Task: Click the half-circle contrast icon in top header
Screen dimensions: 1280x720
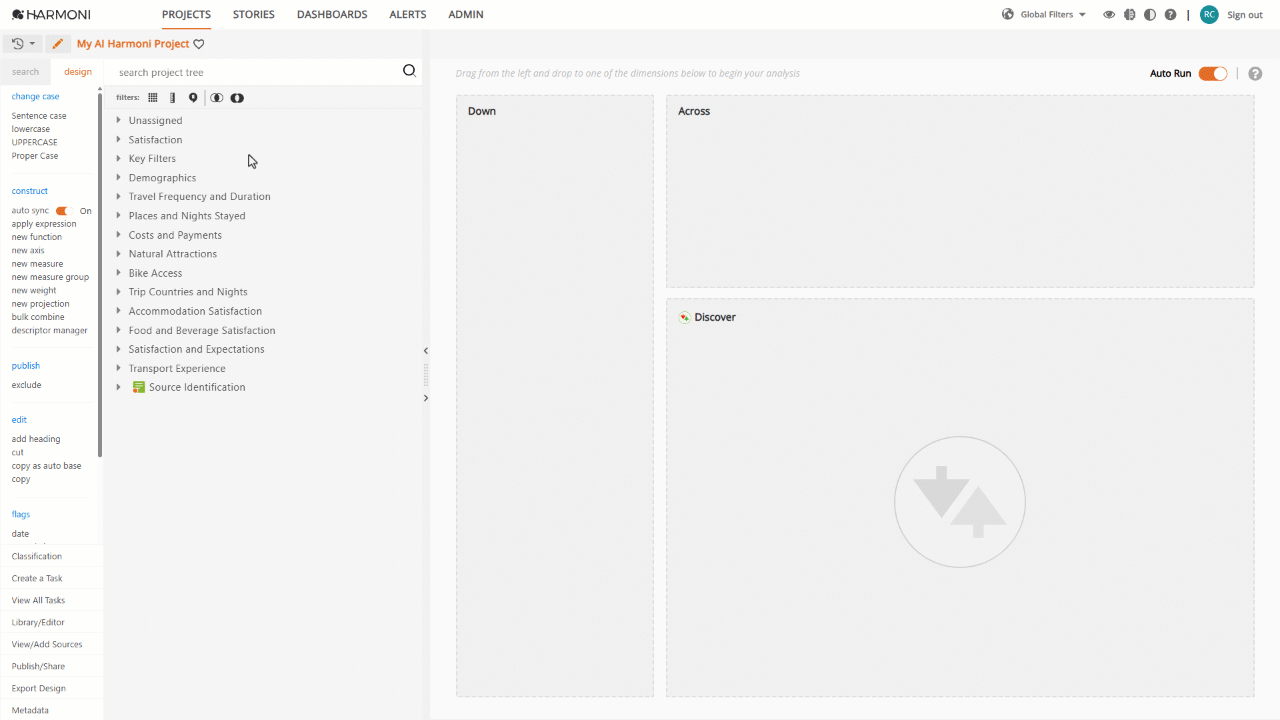Action: [1150, 14]
